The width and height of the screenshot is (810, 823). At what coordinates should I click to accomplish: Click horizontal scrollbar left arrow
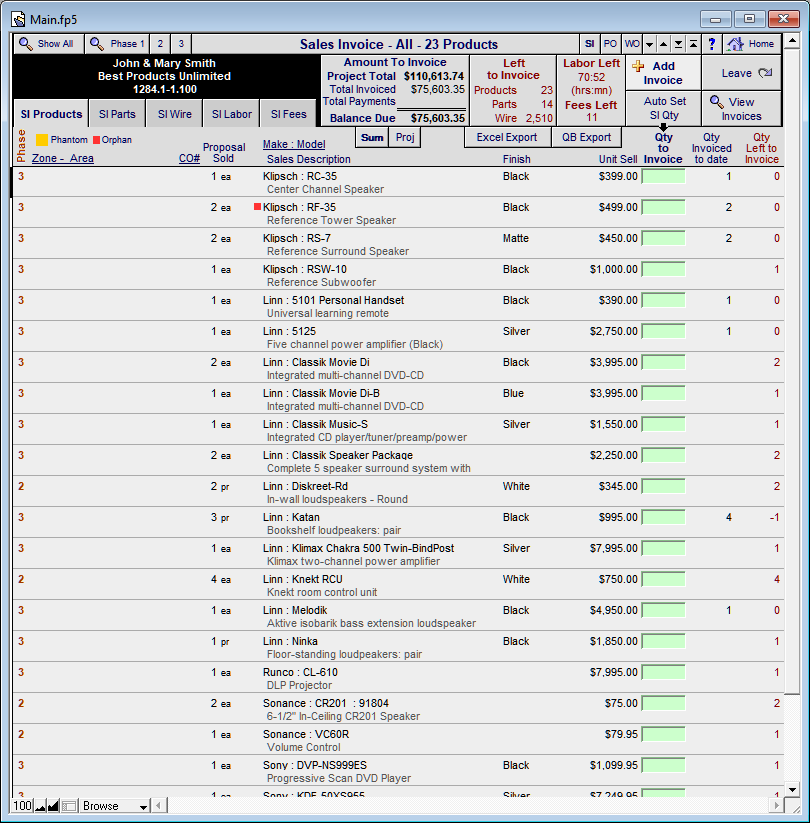click(159, 805)
